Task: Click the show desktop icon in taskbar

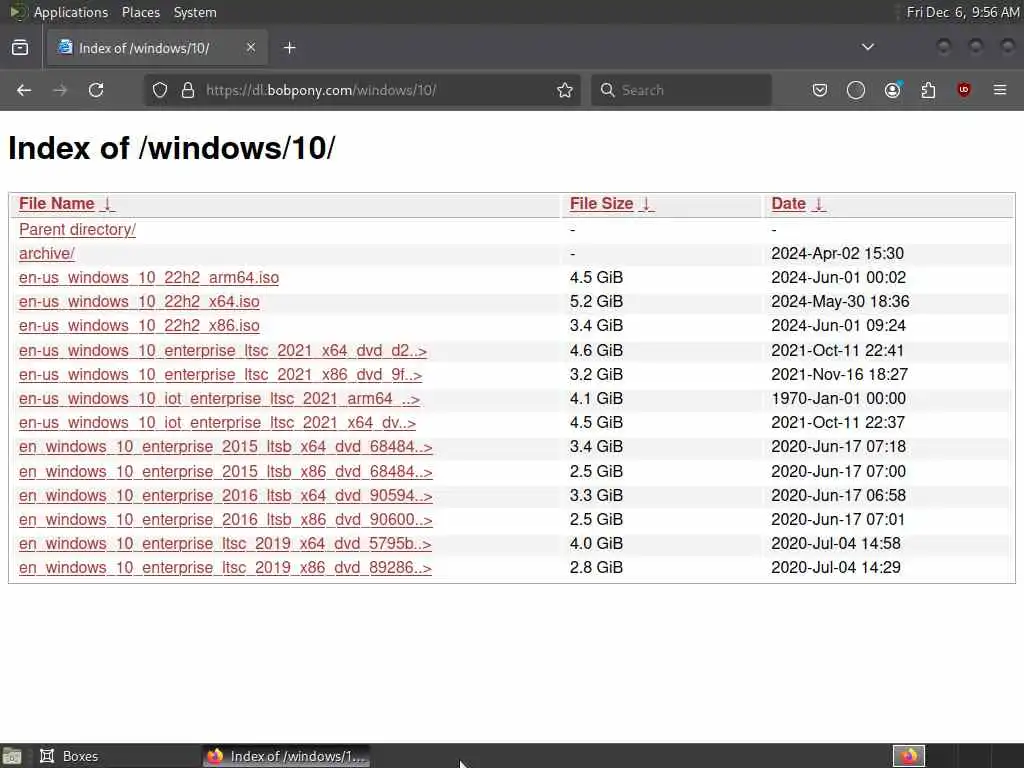Action: [12, 757]
